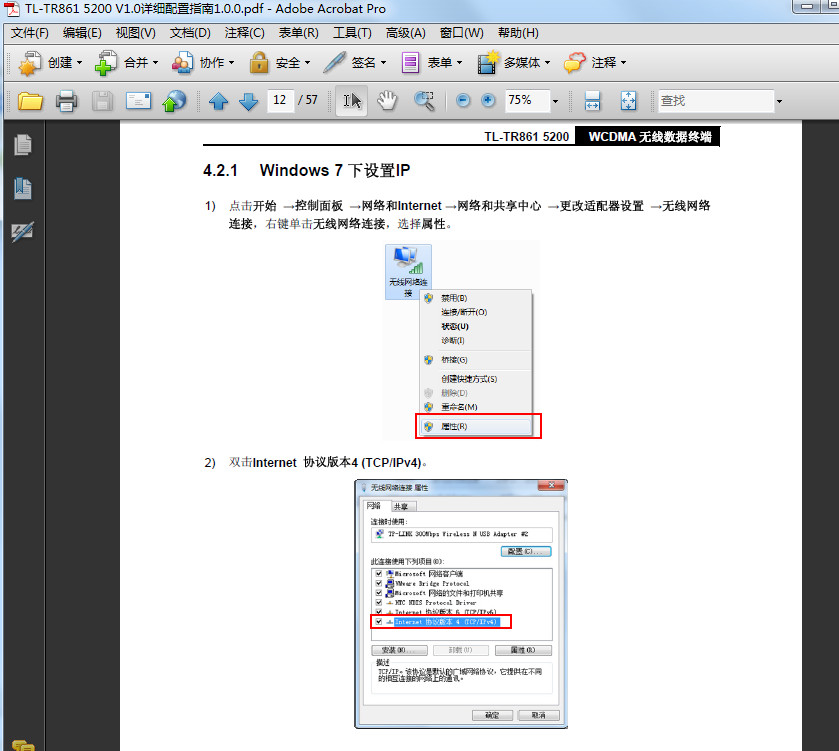
Task: Zoom in with the plus button
Action: [x=488, y=101]
